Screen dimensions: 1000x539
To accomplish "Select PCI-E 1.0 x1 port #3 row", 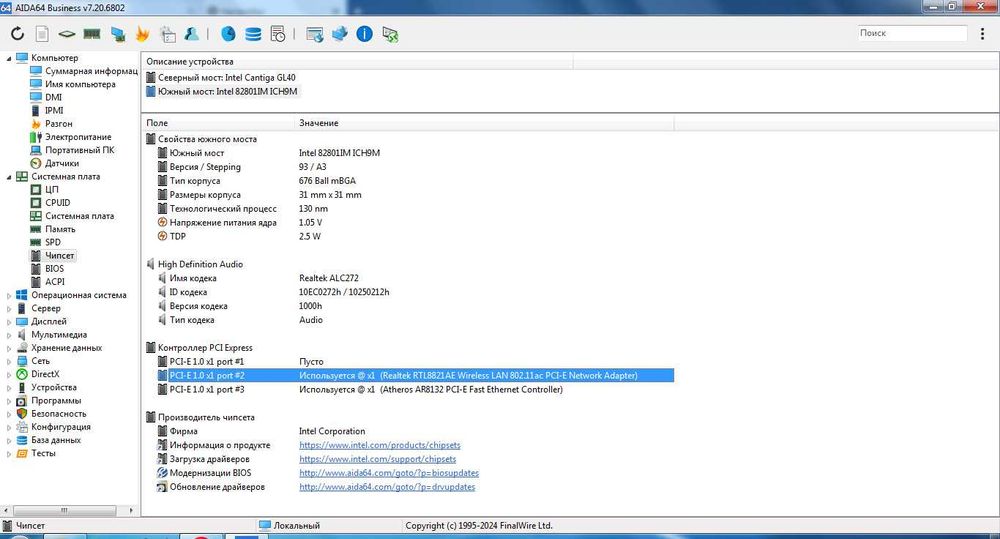I will click(x=409, y=390).
